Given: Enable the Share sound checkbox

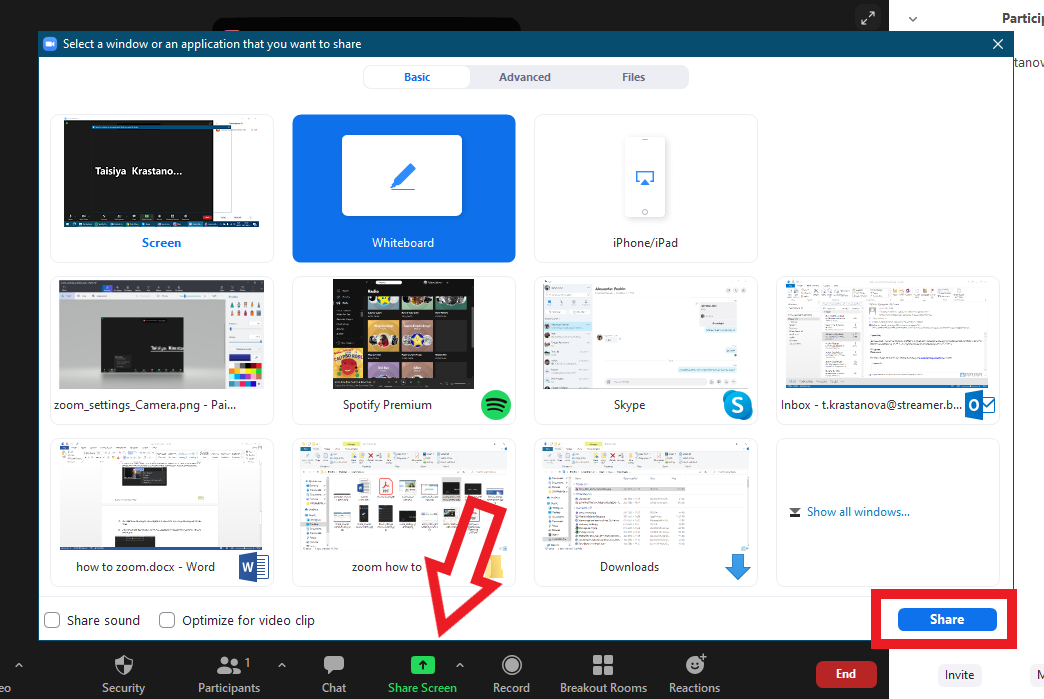Looking at the screenshot, I should (x=53, y=621).
